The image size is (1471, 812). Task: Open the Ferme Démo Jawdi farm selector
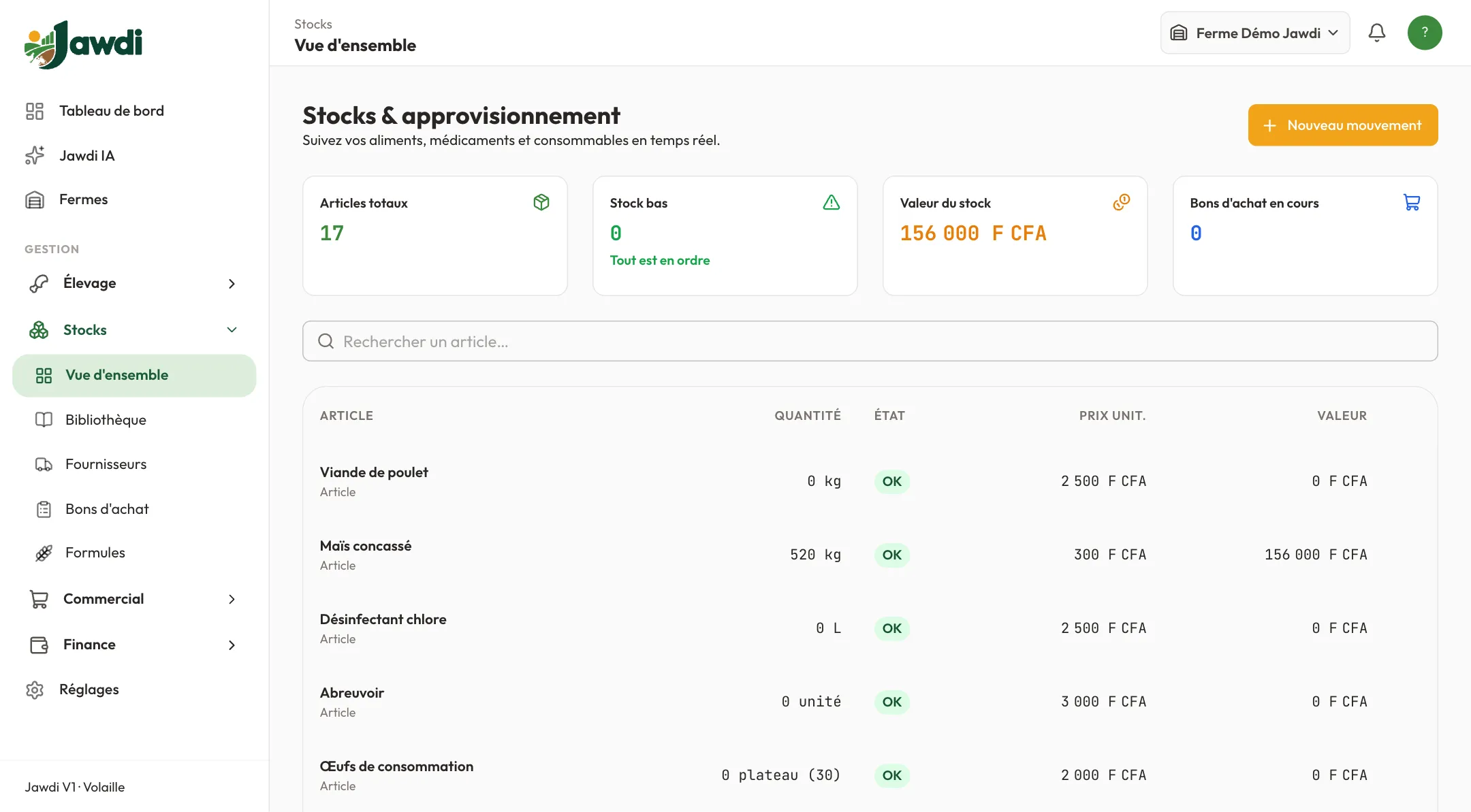(1255, 33)
